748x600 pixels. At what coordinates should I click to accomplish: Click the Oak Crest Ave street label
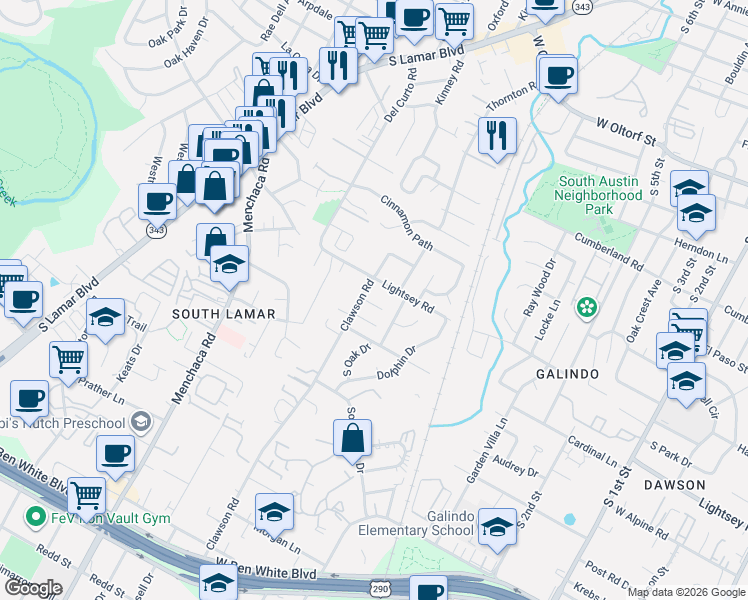pos(644,311)
